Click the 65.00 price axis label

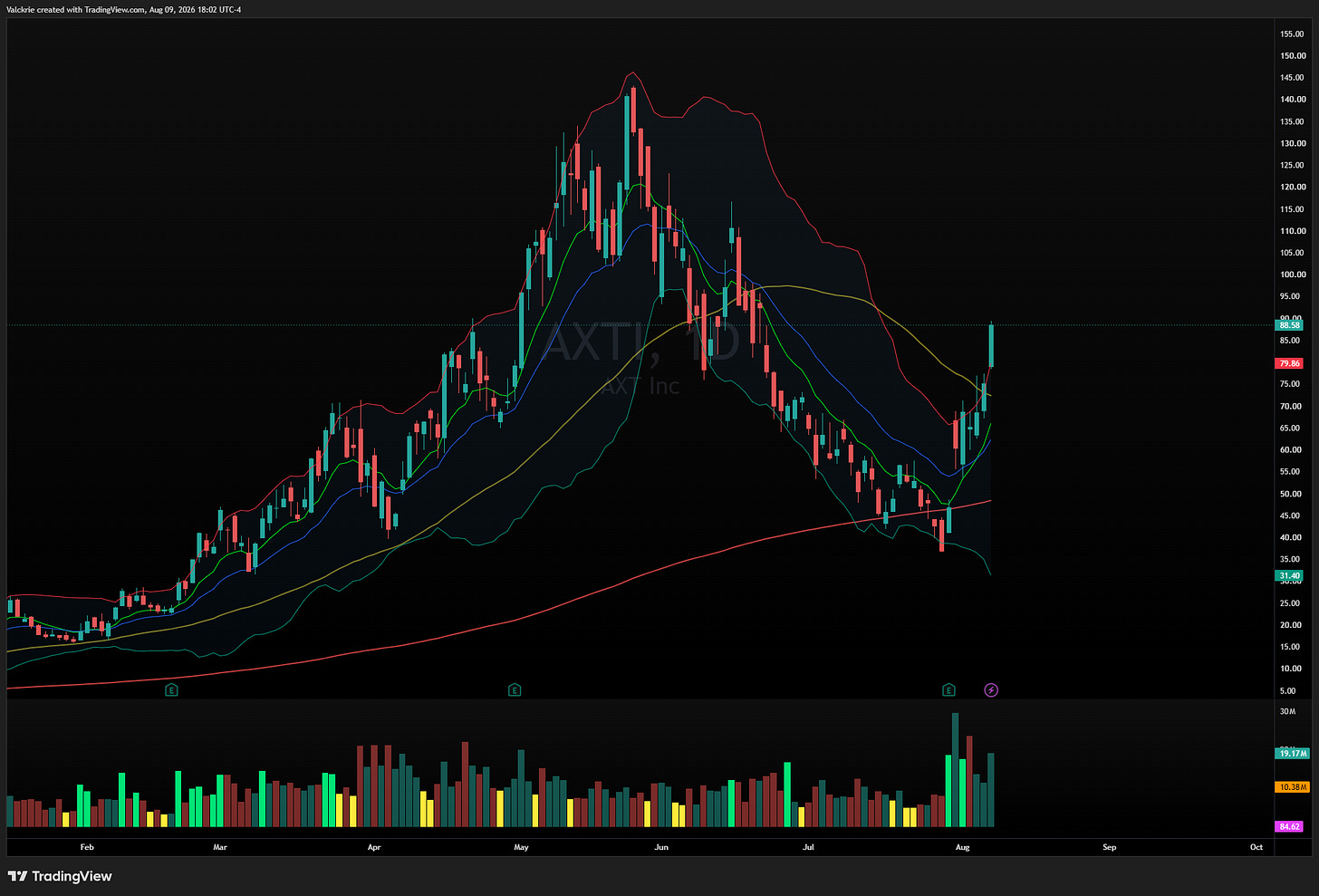click(1290, 428)
